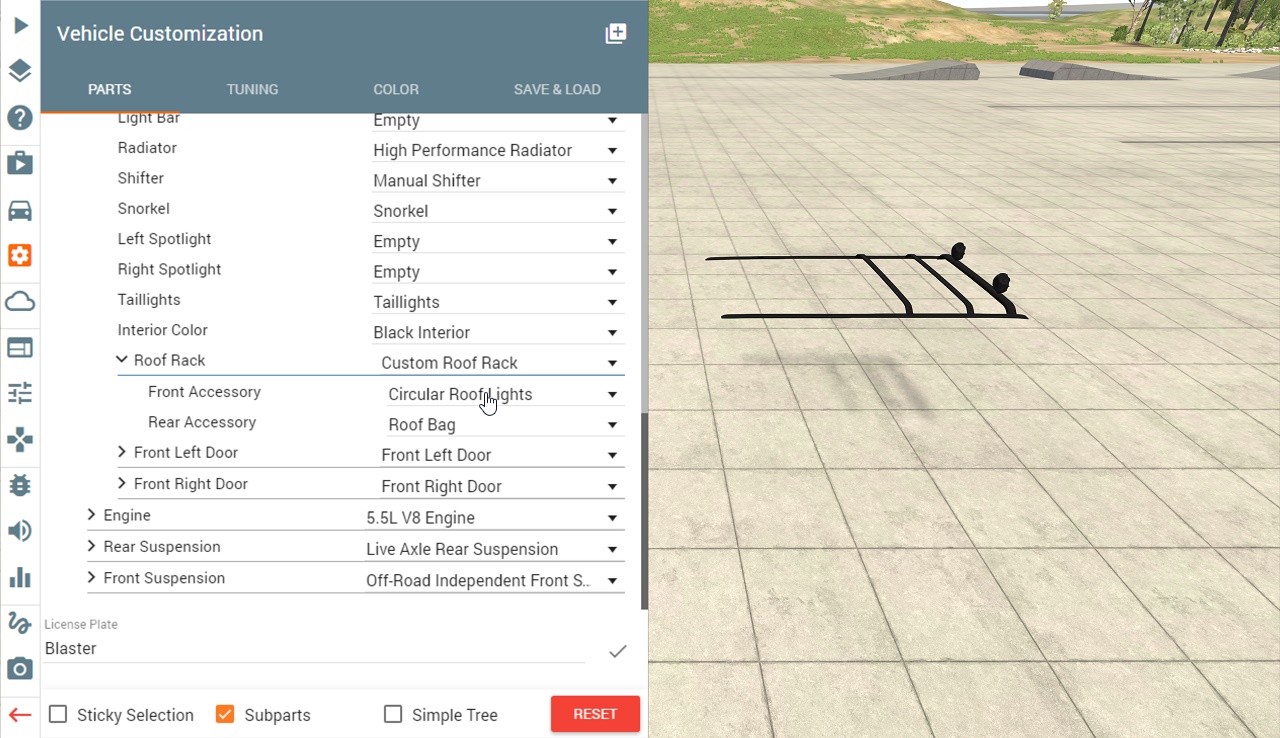Open the performance bar chart icon
This screenshot has height=738, width=1280.
coord(20,577)
